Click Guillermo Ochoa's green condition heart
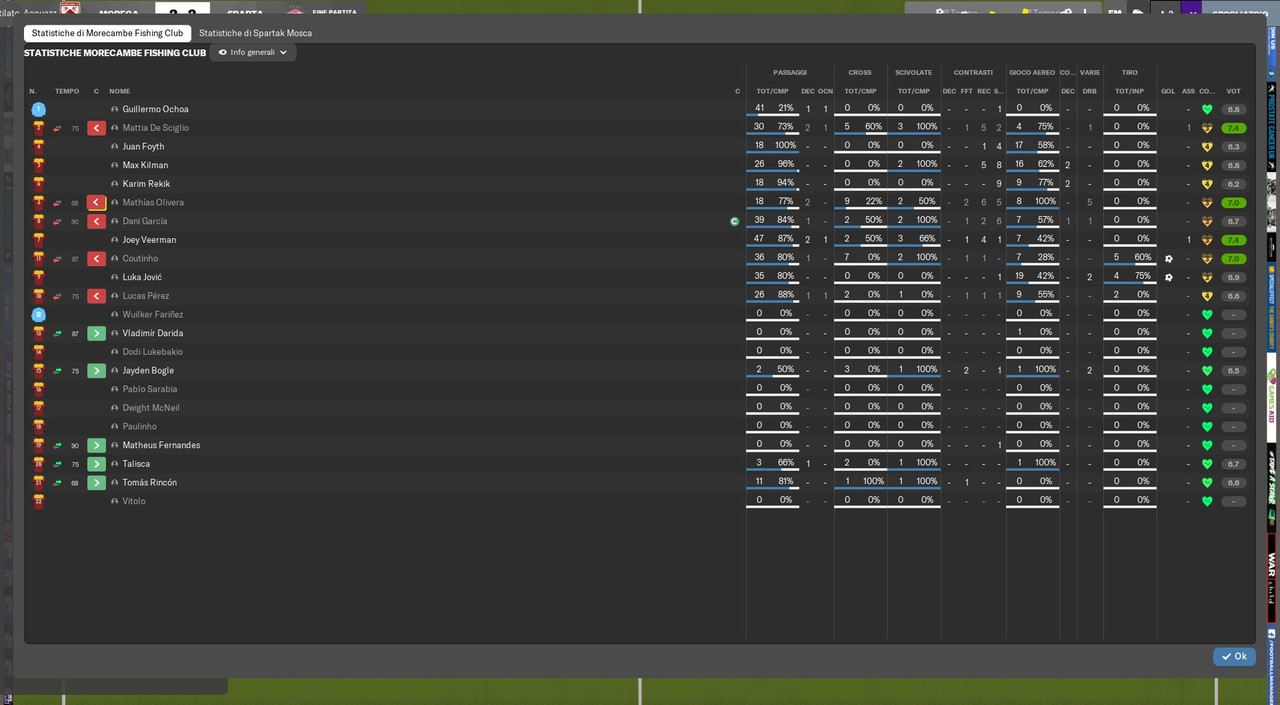This screenshot has height=705, width=1280. pyautogui.click(x=1207, y=110)
